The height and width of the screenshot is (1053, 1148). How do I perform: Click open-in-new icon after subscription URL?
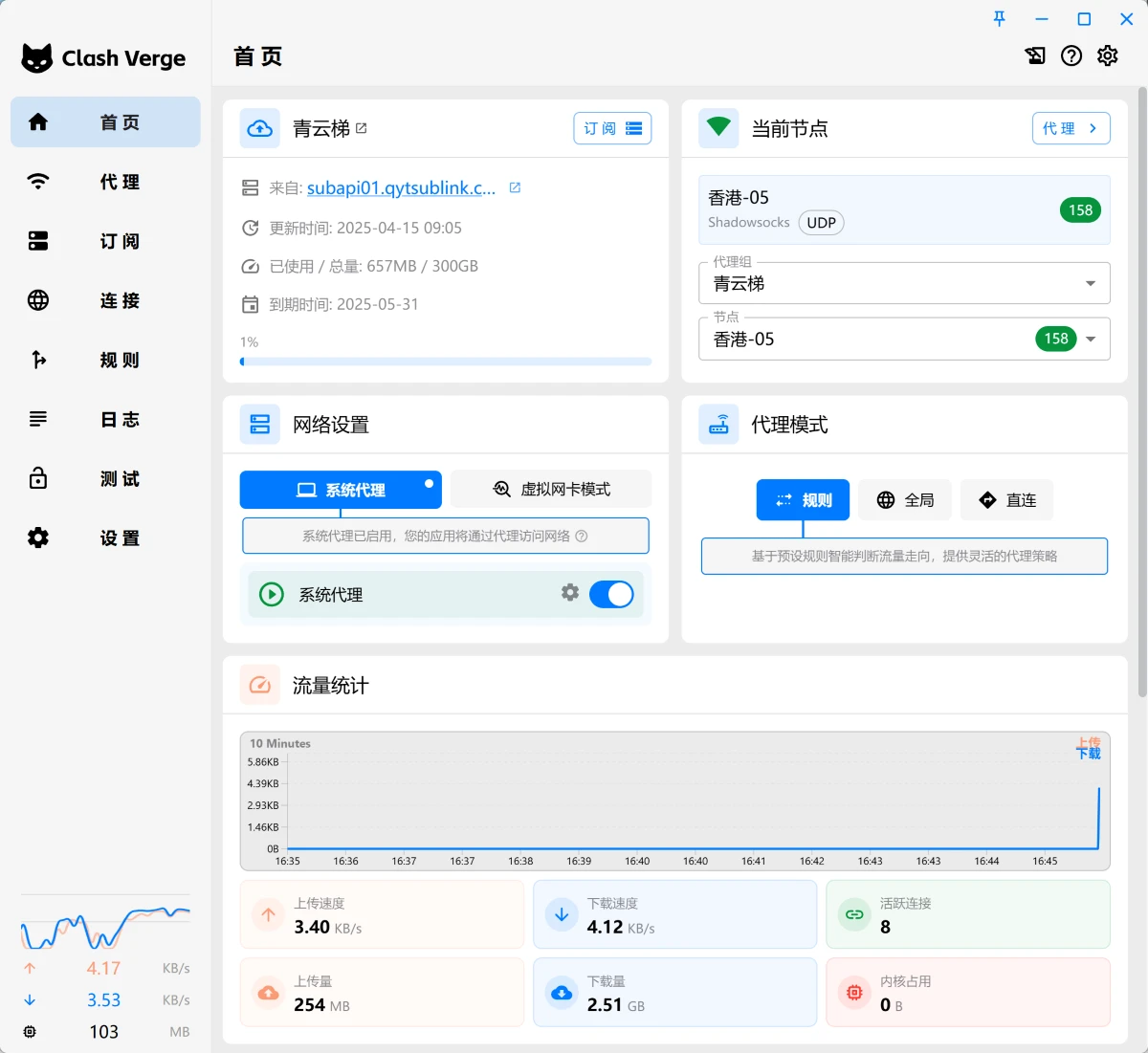coord(515,187)
